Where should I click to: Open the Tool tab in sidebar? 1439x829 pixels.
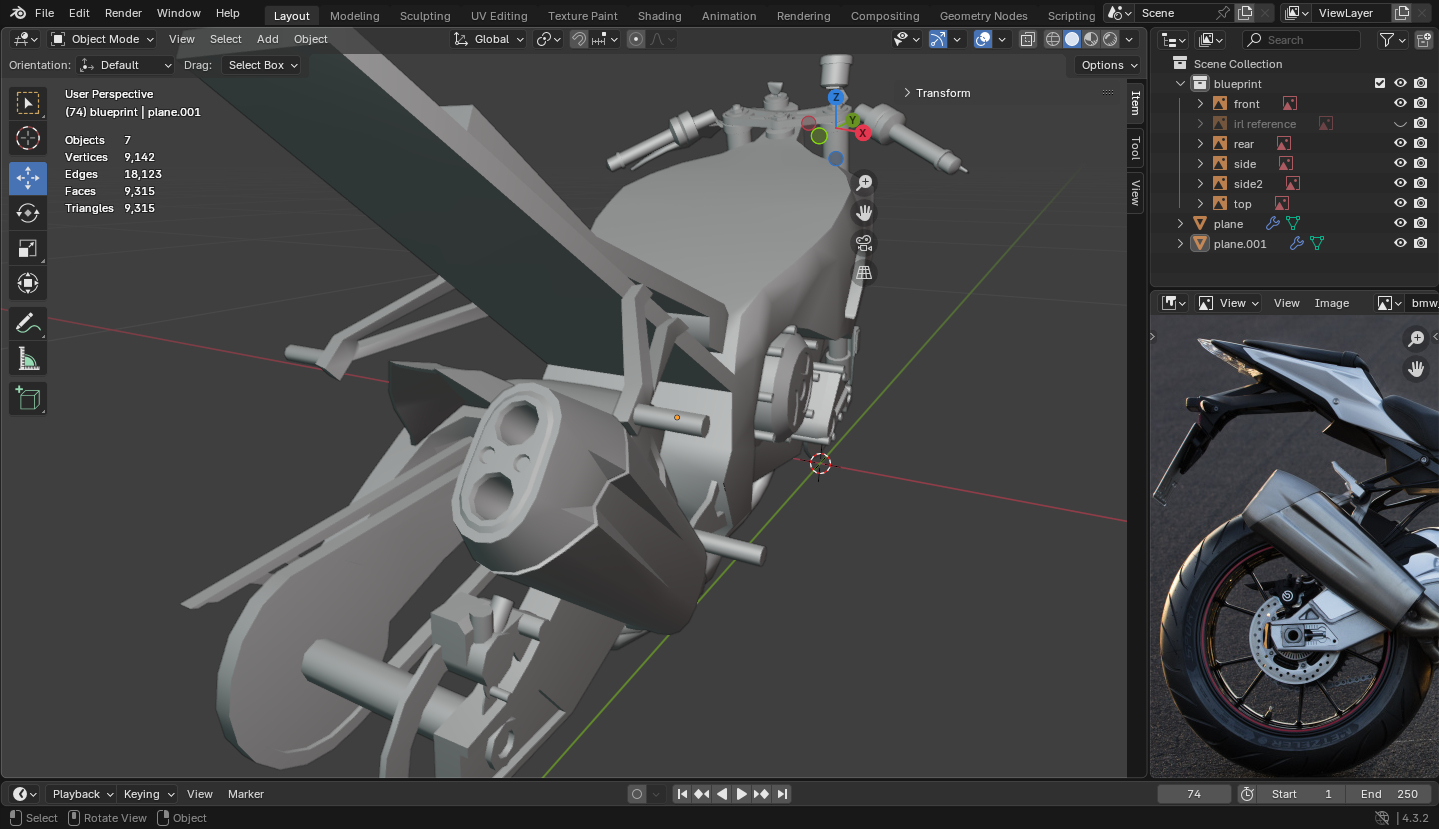pyautogui.click(x=1136, y=149)
